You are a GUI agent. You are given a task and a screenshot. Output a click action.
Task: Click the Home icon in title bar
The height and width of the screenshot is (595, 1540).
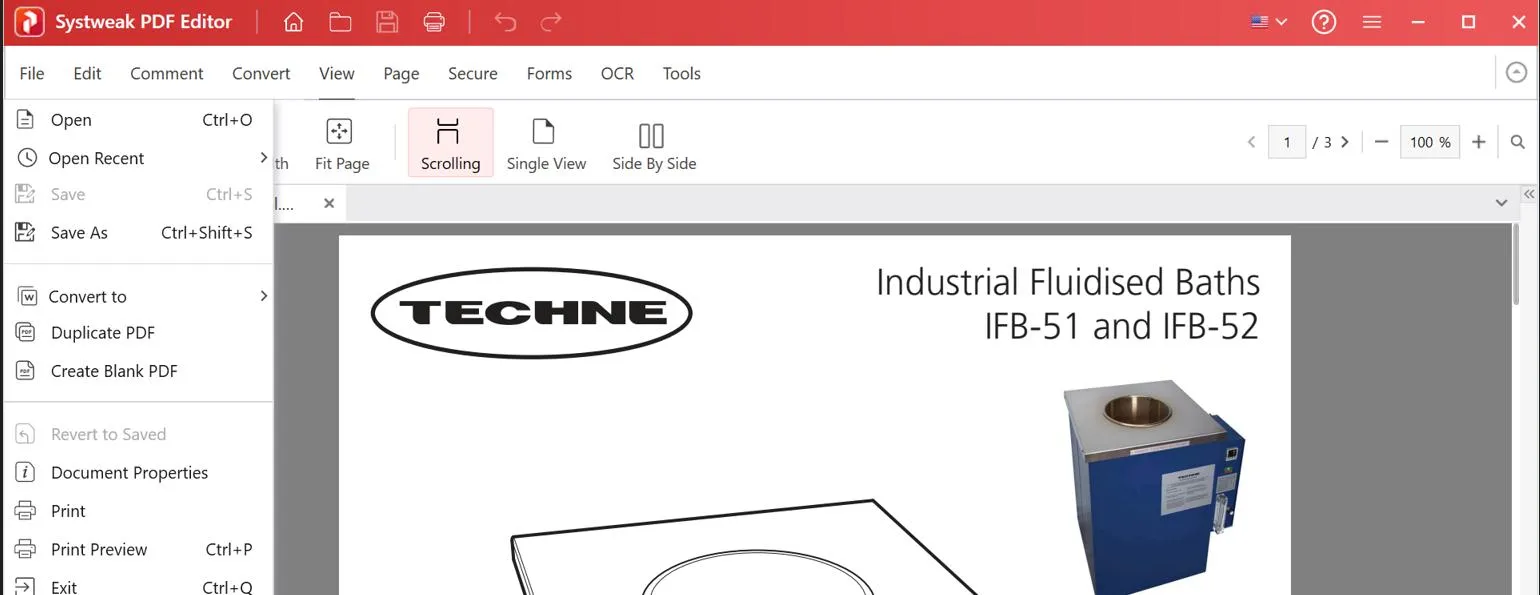(293, 22)
